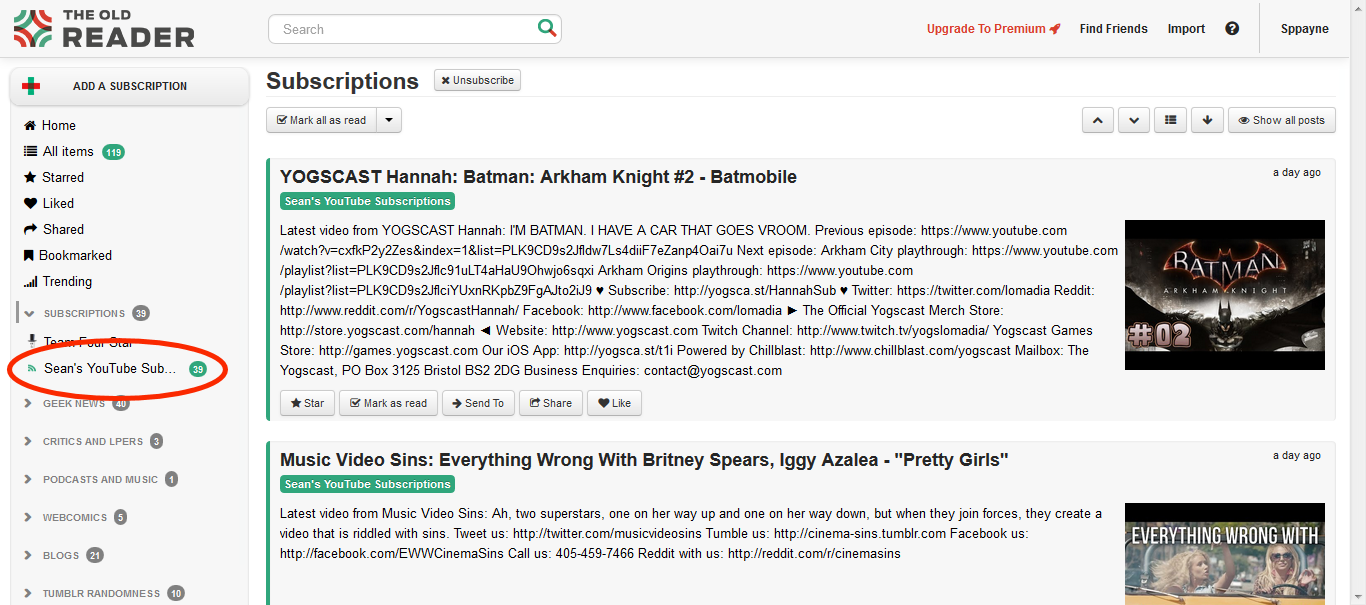1366x605 pixels.
Task: Click the up arrow navigation button
Action: tap(1098, 120)
